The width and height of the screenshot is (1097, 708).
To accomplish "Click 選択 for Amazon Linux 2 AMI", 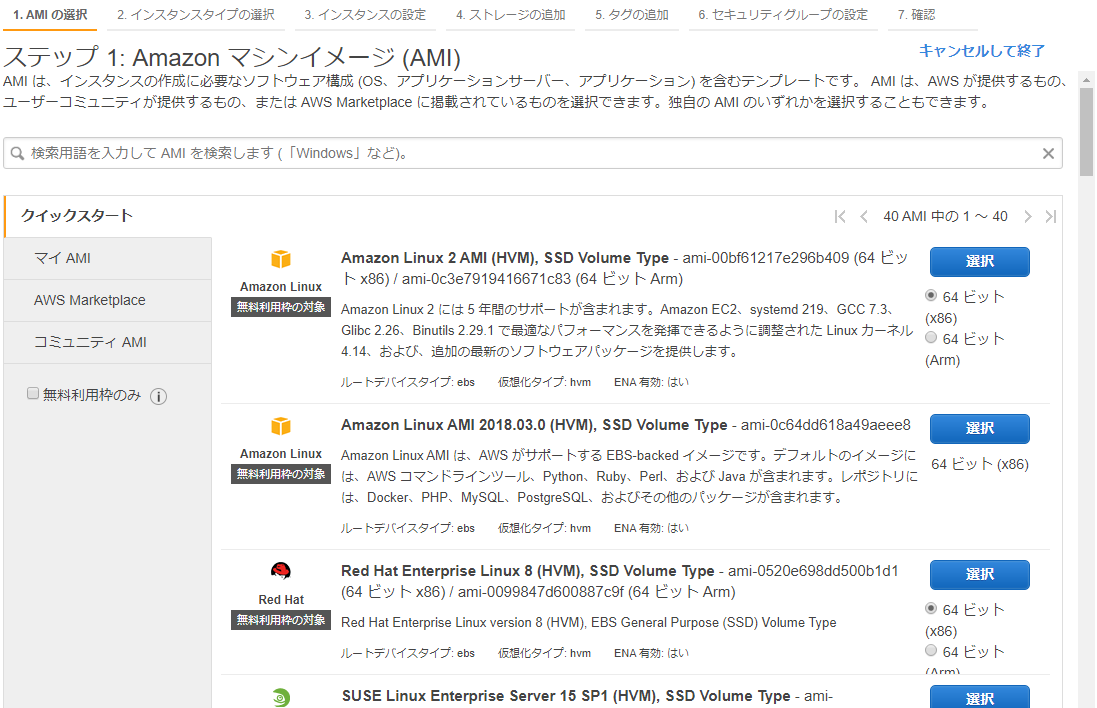I will coord(979,262).
